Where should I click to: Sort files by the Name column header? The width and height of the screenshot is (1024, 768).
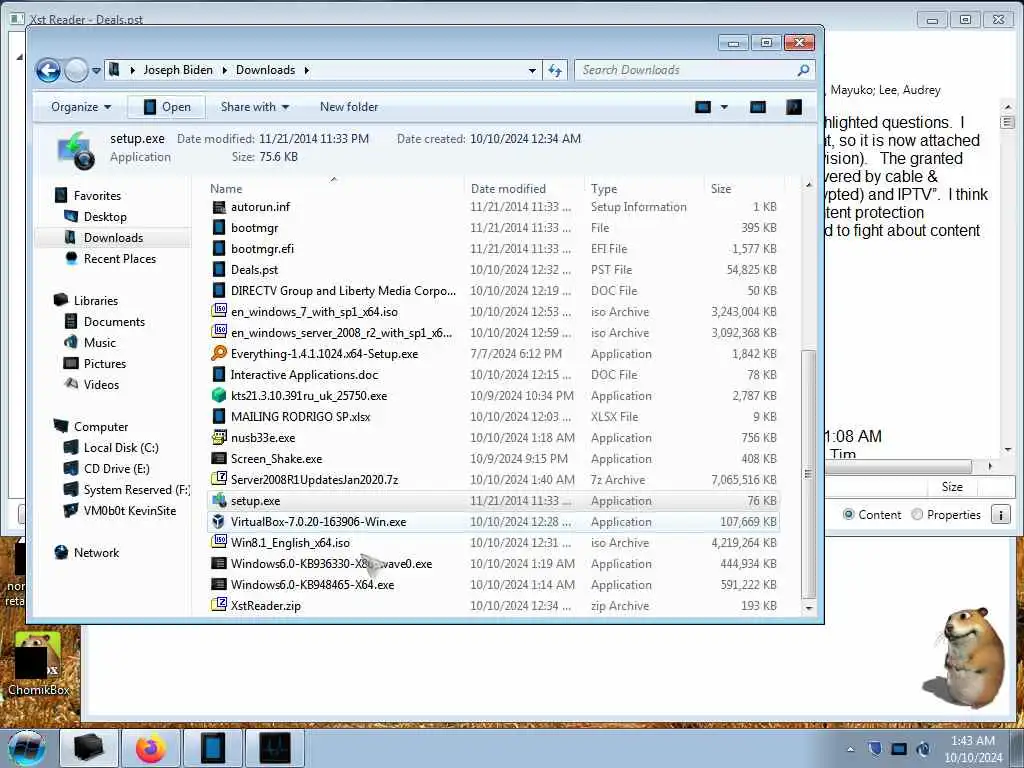pyautogui.click(x=226, y=189)
